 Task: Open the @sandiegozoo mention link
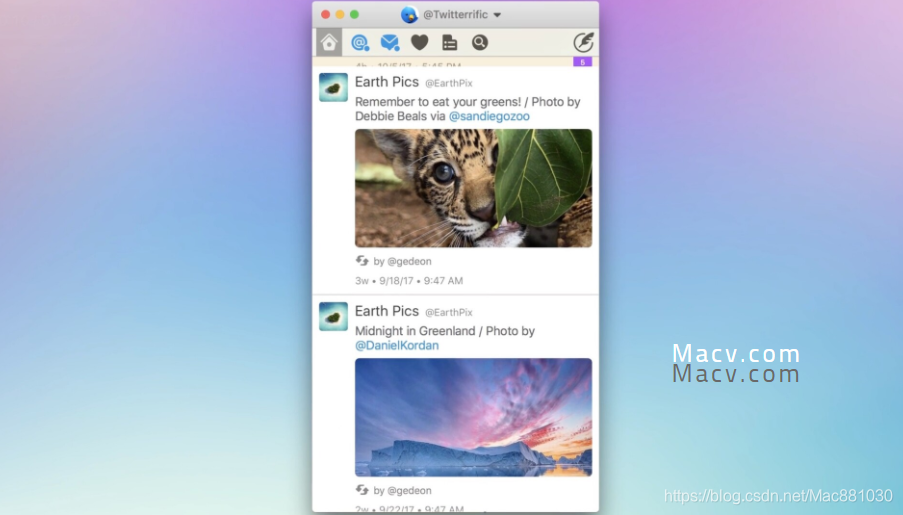pyautogui.click(x=489, y=116)
